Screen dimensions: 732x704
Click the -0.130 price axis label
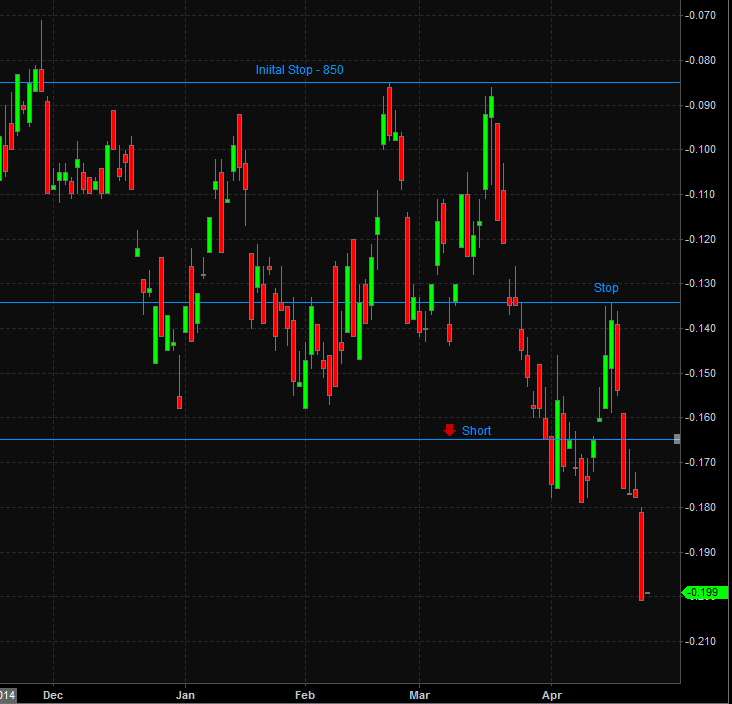[x=700, y=283]
